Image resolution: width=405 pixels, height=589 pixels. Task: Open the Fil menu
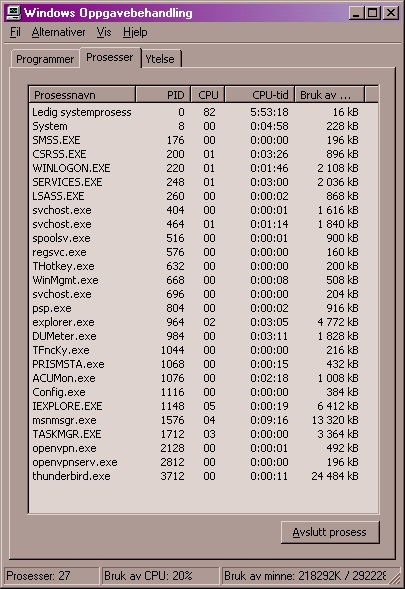click(15, 33)
